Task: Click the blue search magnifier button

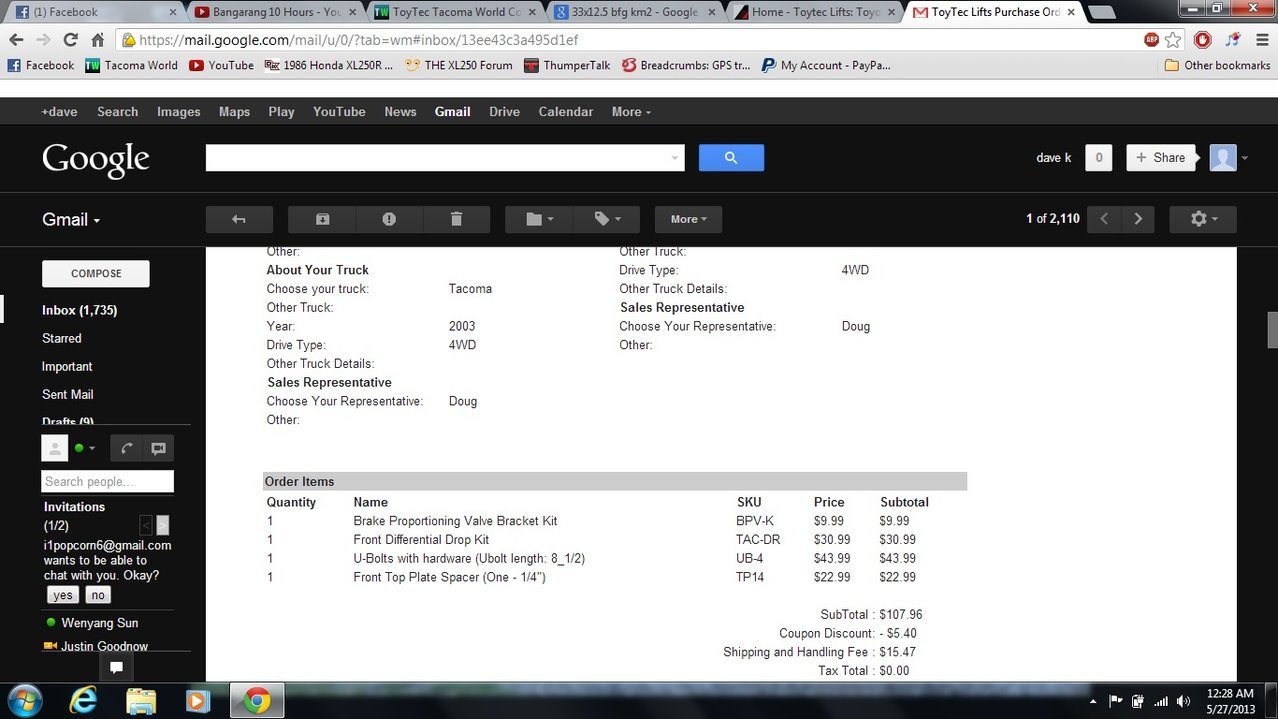Action: [731, 158]
